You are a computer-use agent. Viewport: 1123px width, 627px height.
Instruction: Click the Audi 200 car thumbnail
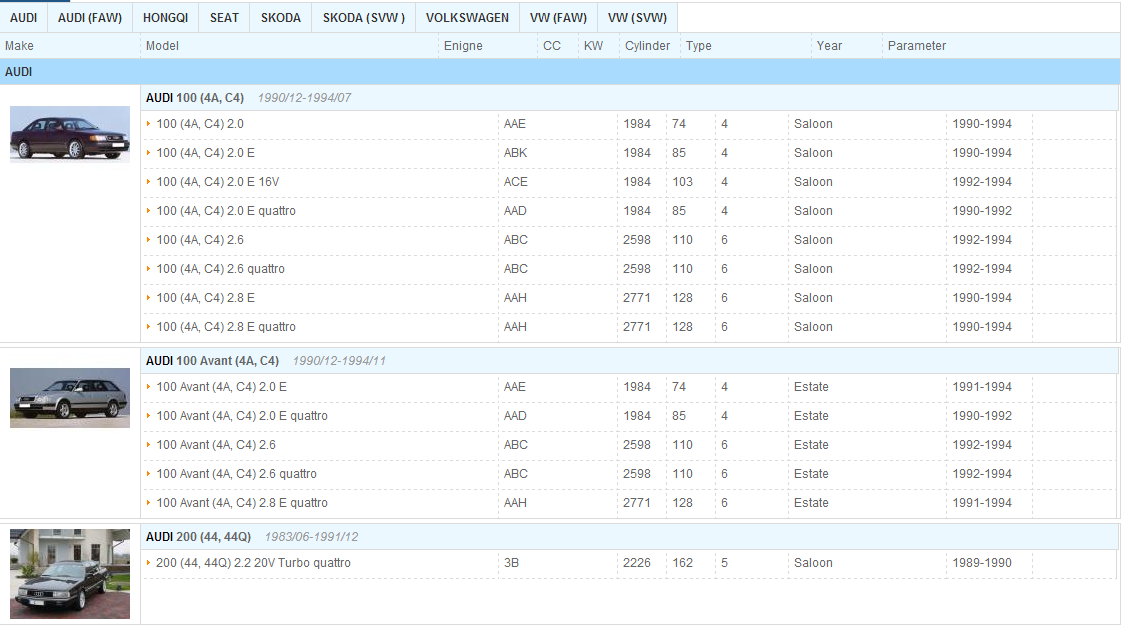tap(70, 574)
